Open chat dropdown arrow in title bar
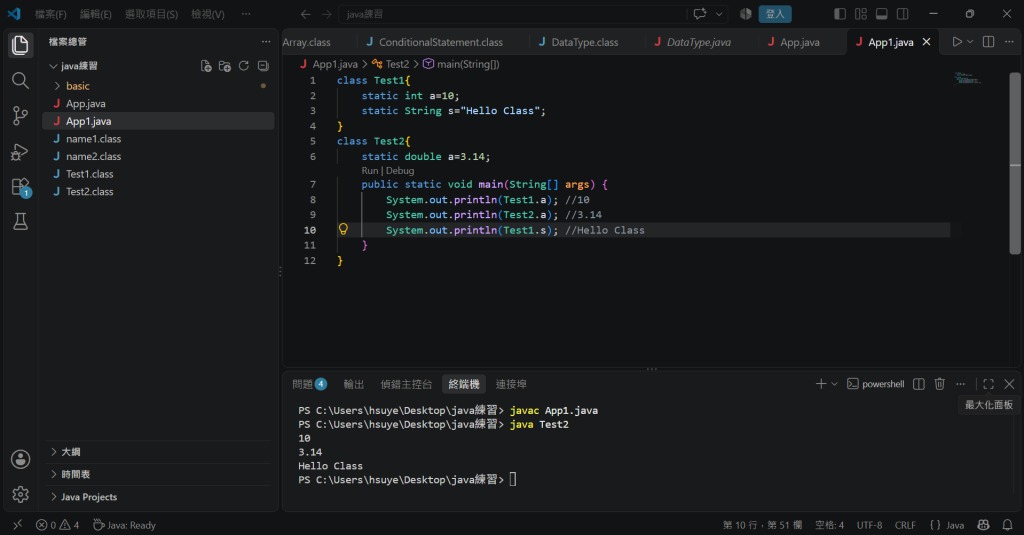The height and width of the screenshot is (535, 1024). [719, 14]
